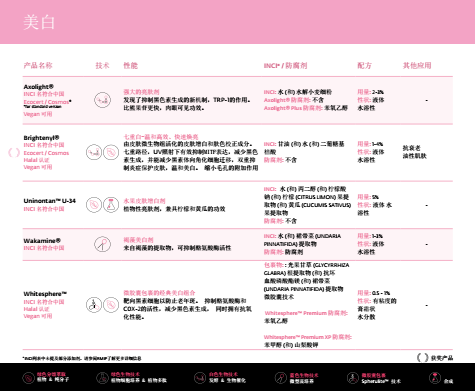Click the microcapsule icon in Whitesphere row

pos(94,305)
